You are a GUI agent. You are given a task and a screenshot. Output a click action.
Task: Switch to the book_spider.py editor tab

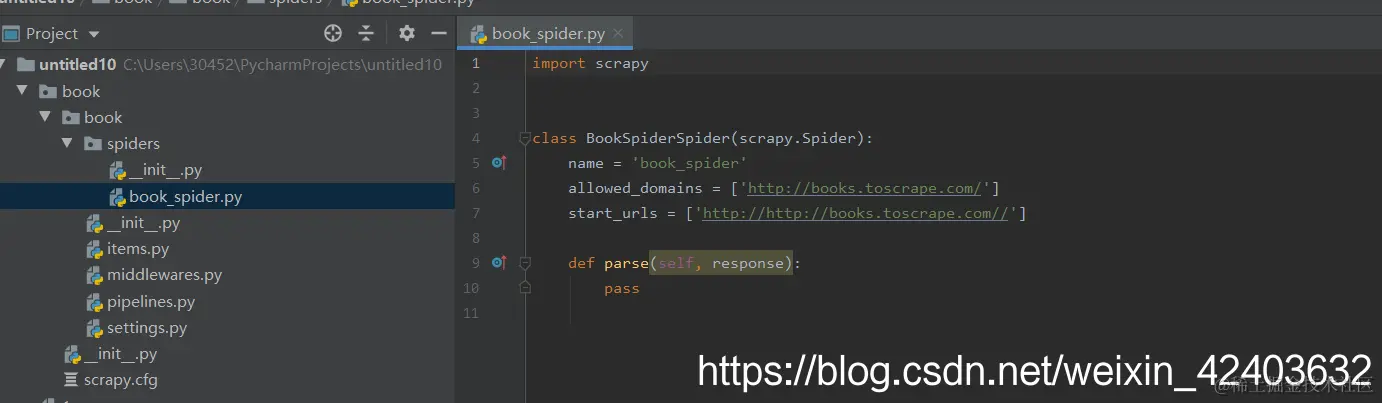coord(545,33)
